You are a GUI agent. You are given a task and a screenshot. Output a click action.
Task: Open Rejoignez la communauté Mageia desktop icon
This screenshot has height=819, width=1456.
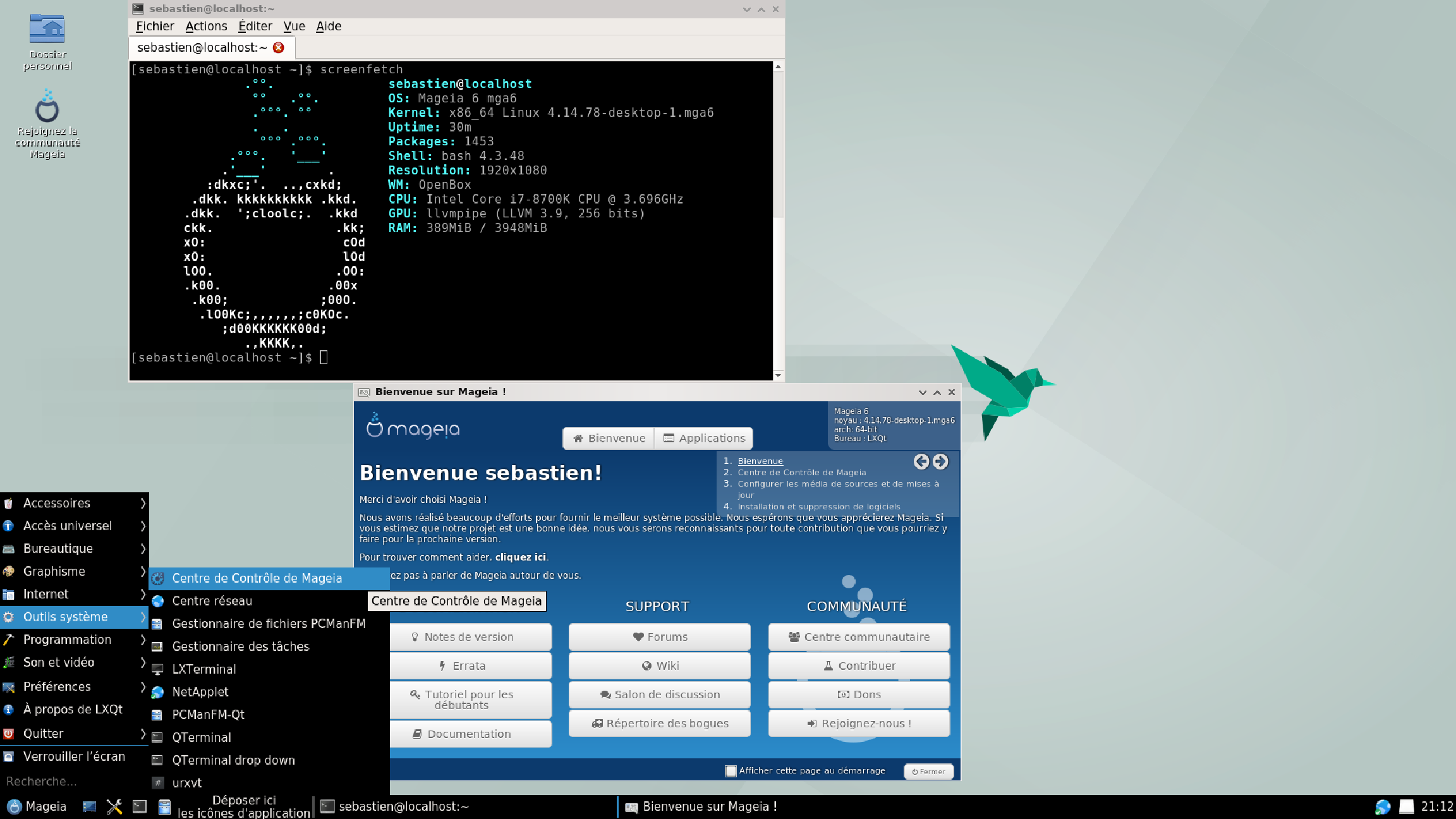(x=47, y=124)
